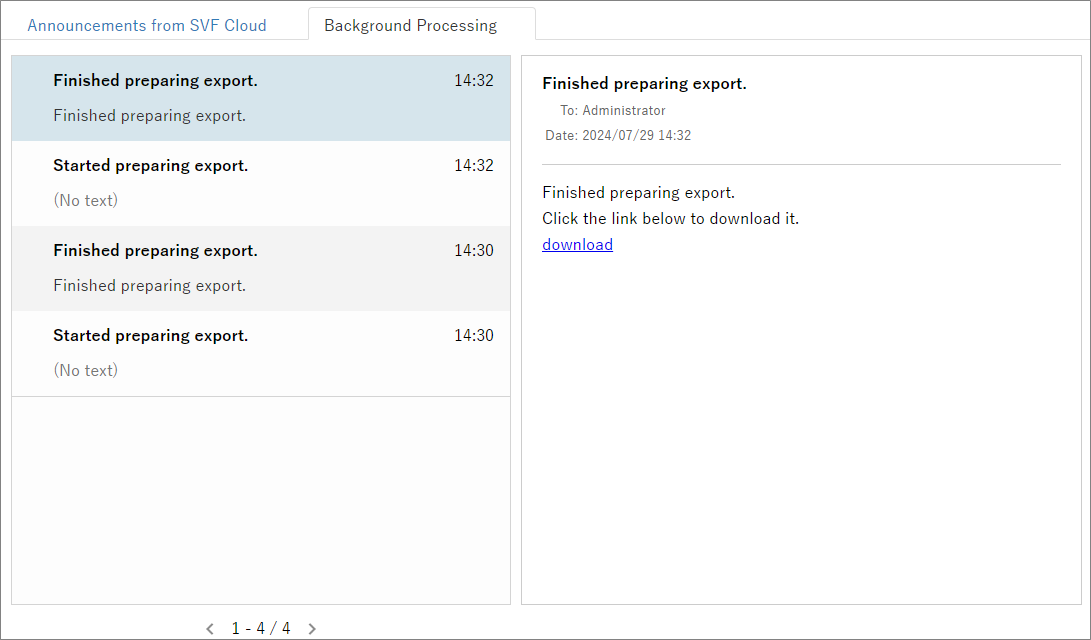Click 14:30 timestamp on Finished preparing export row
This screenshot has width=1091, height=640.
pos(473,250)
